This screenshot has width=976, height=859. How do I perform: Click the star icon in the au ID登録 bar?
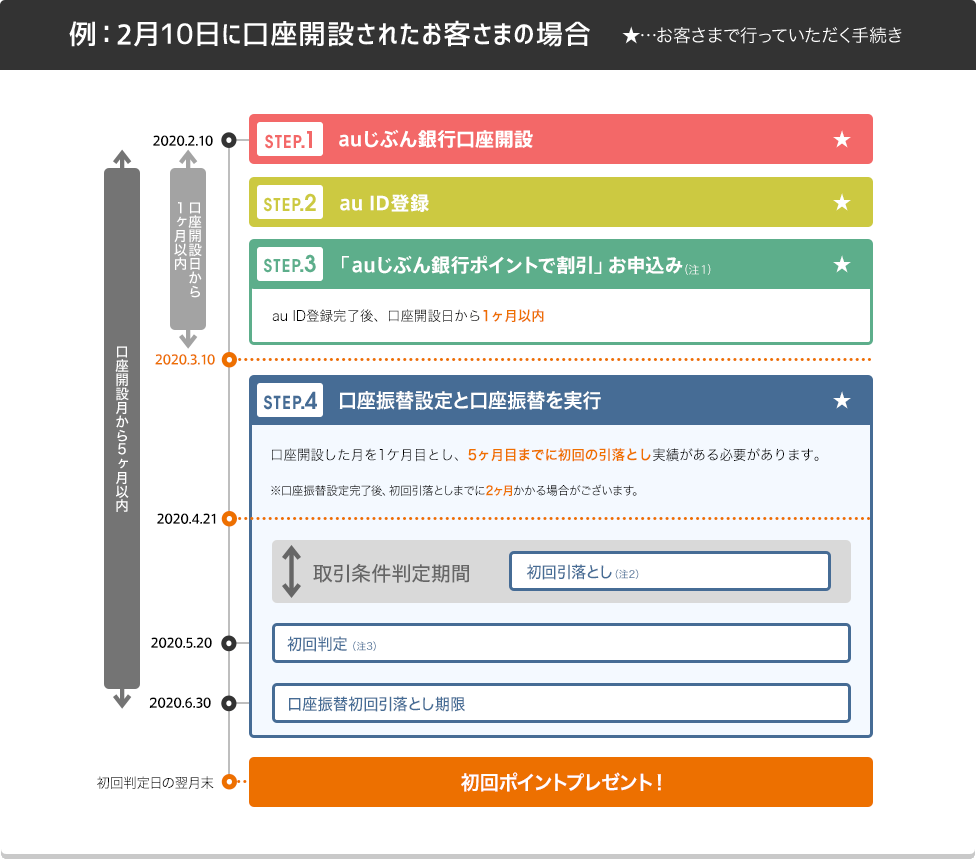coord(842,203)
